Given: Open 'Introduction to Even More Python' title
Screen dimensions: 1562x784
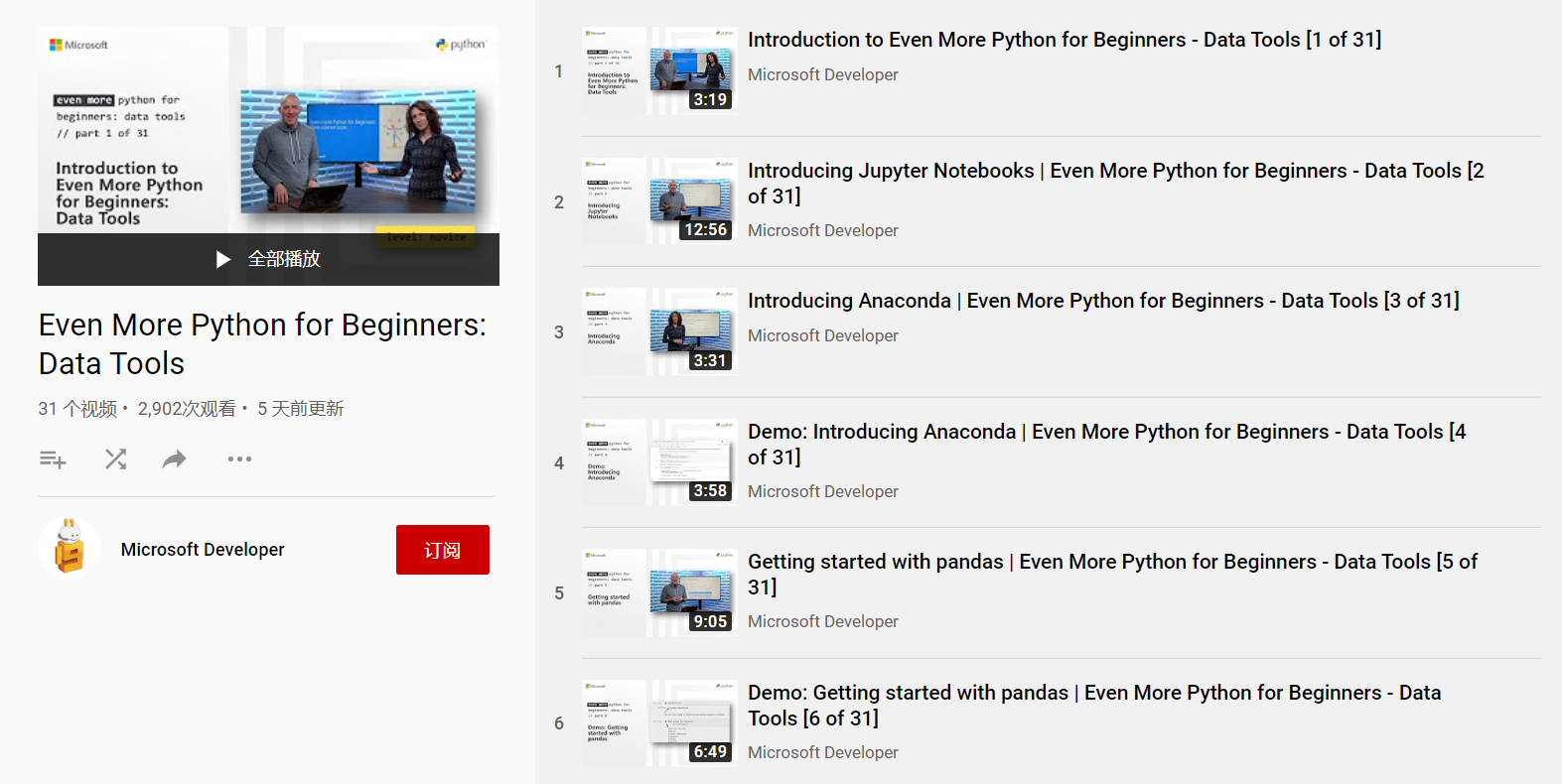Looking at the screenshot, I should point(1065,40).
